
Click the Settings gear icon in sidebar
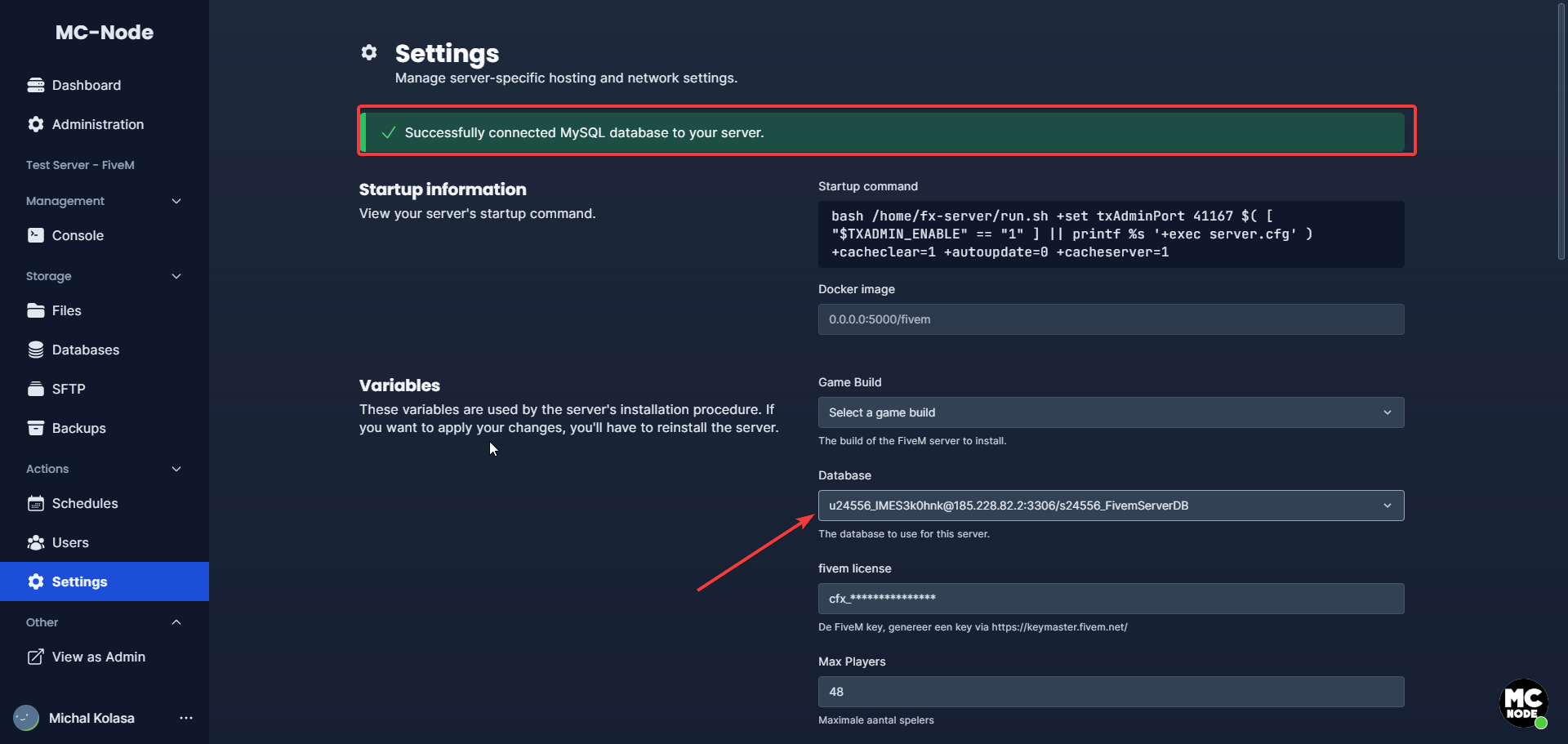(36, 581)
